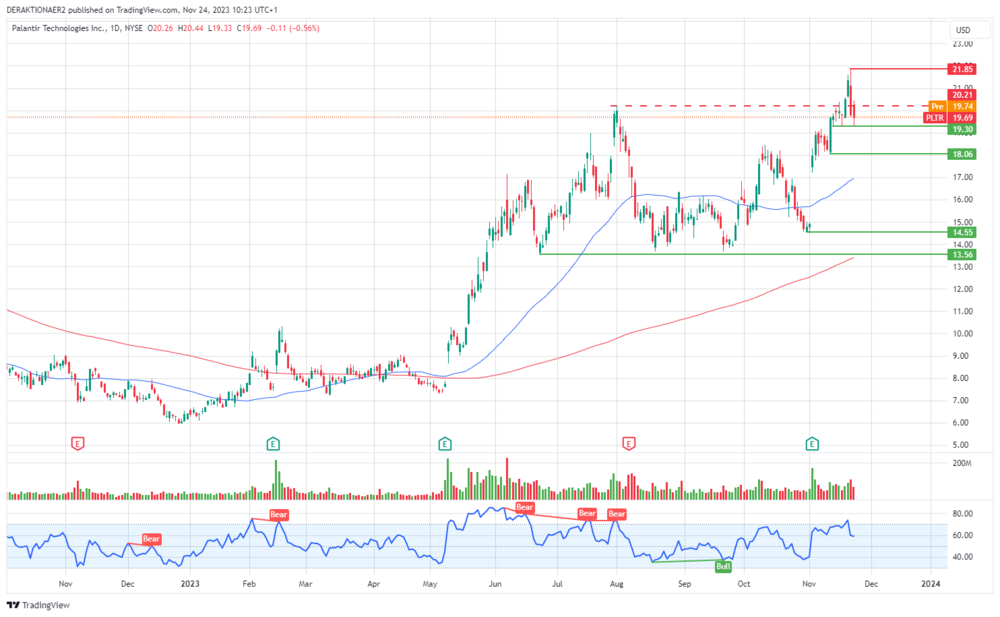The width and height of the screenshot is (1000, 617).
Task: Click the open value O20.26
Action: 161,28
